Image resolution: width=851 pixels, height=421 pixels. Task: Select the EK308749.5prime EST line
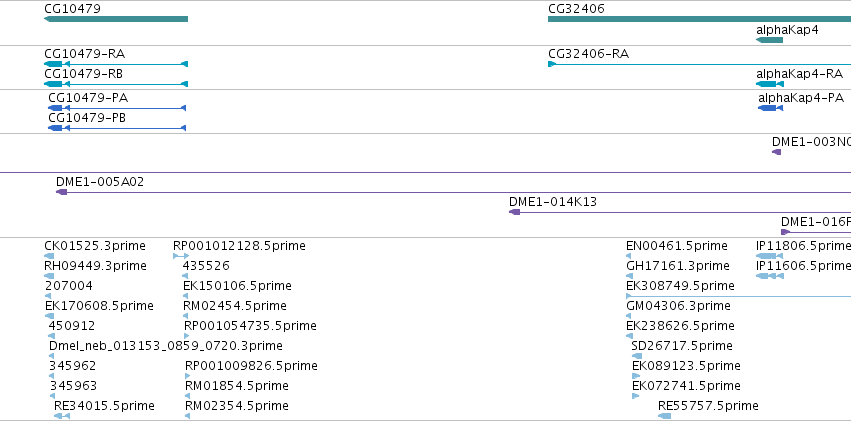pos(739,296)
